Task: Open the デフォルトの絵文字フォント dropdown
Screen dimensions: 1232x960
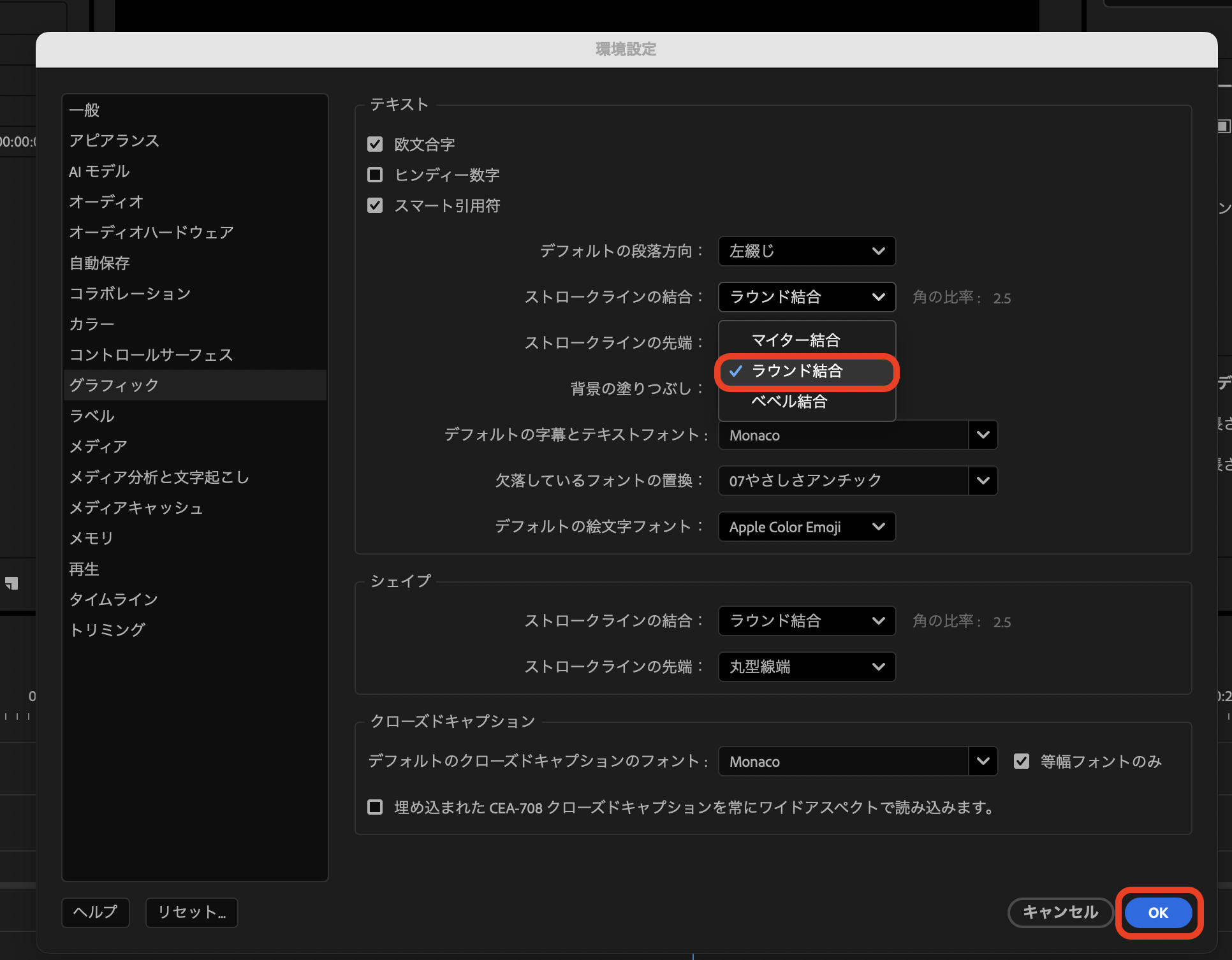Action: click(x=807, y=527)
